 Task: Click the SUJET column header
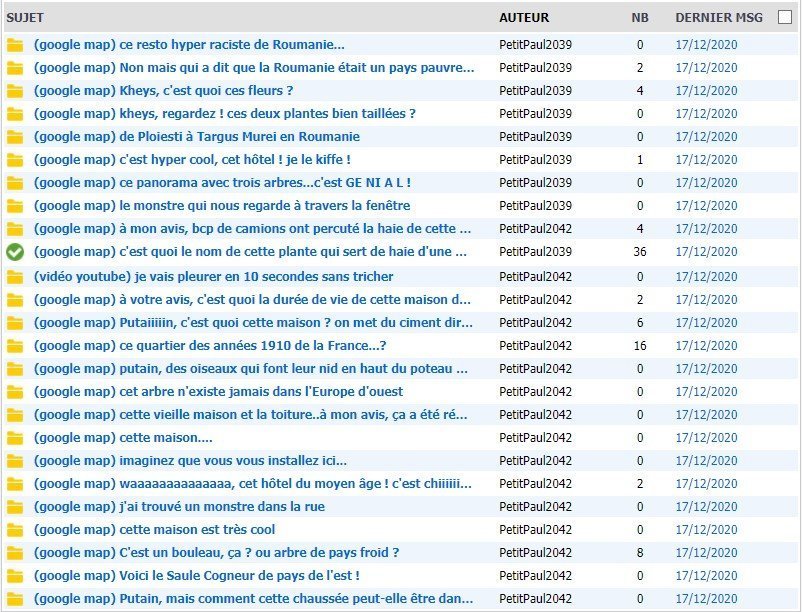tap(25, 17)
